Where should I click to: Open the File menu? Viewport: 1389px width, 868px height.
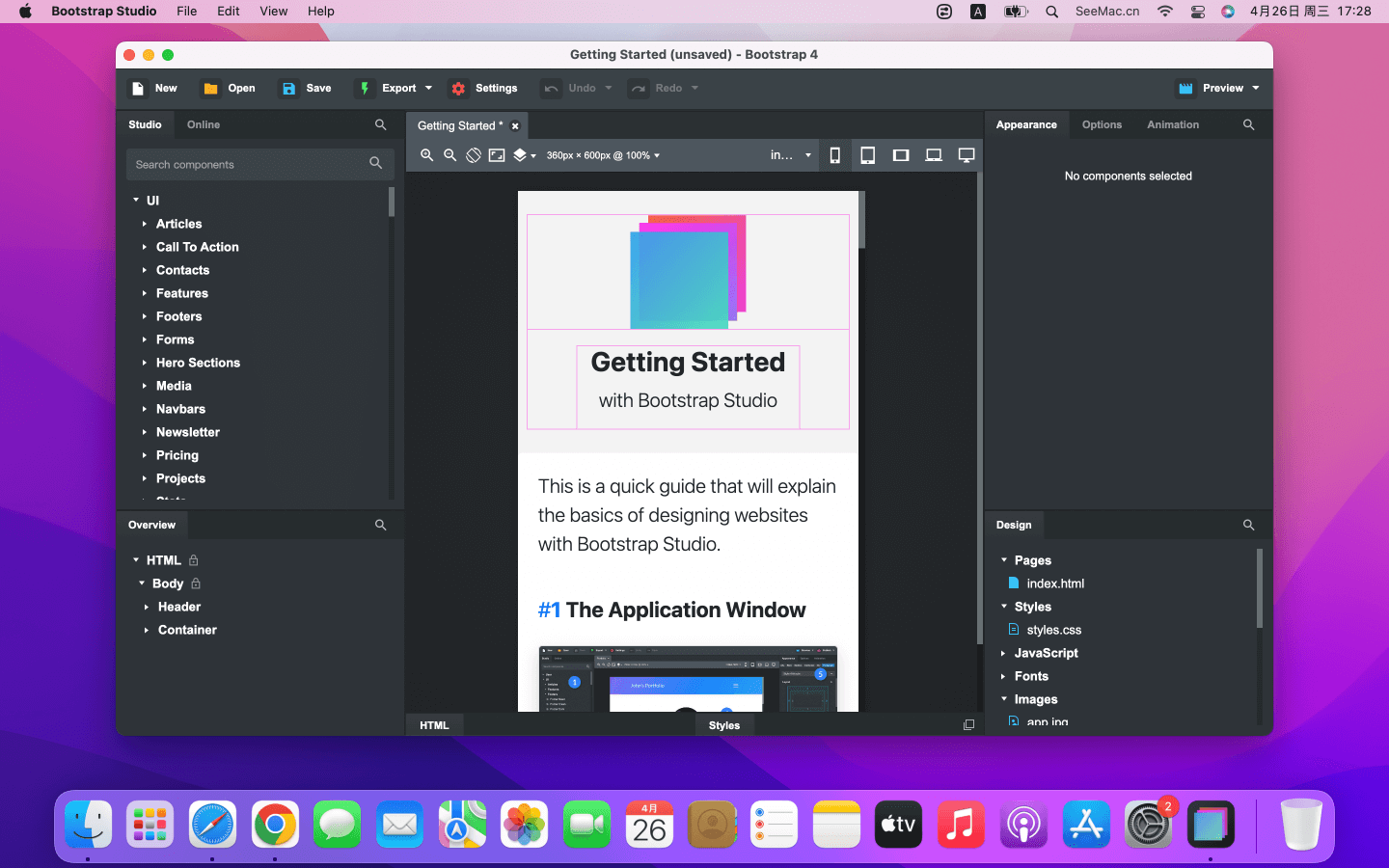pyautogui.click(x=187, y=12)
